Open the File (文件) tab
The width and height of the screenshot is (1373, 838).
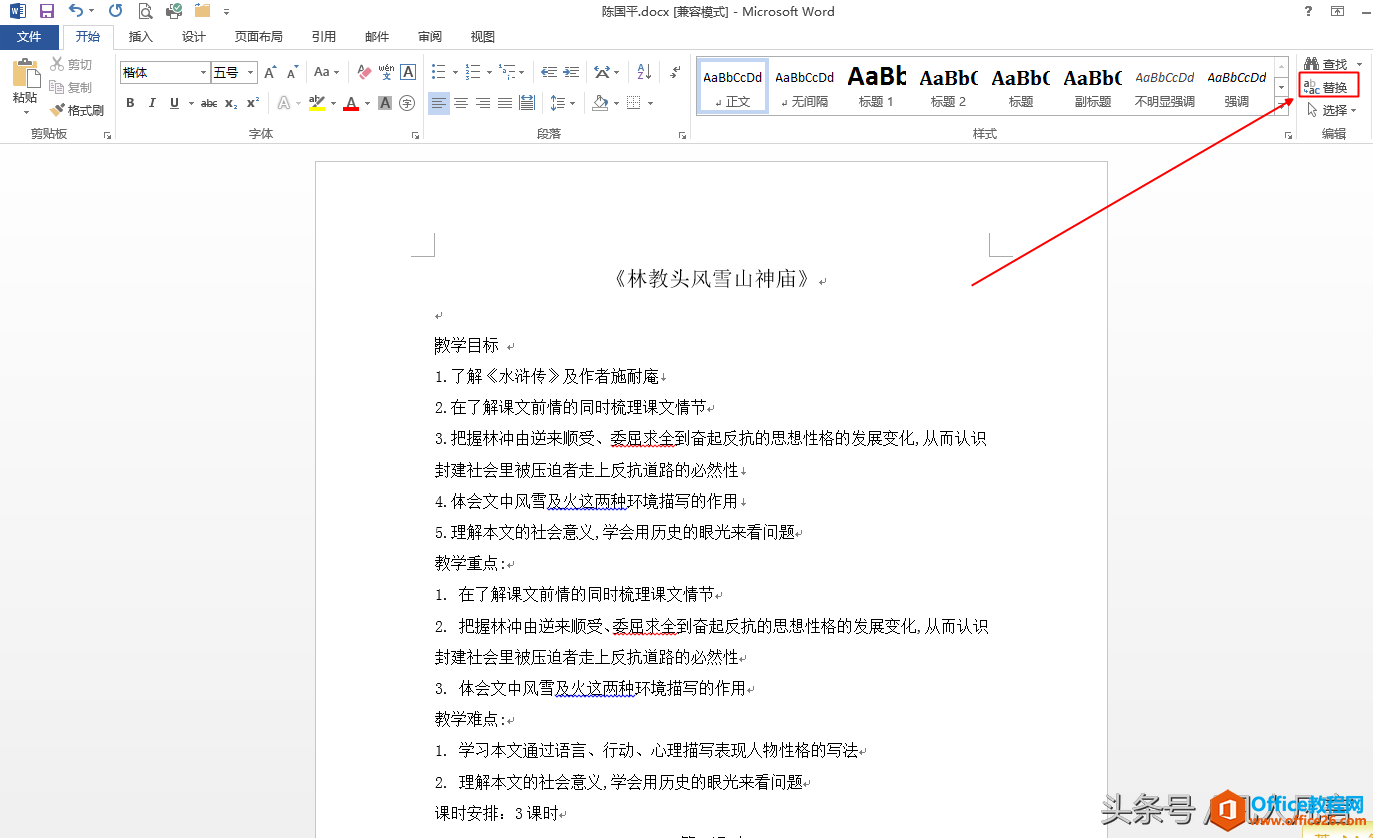pyautogui.click(x=29, y=37)
